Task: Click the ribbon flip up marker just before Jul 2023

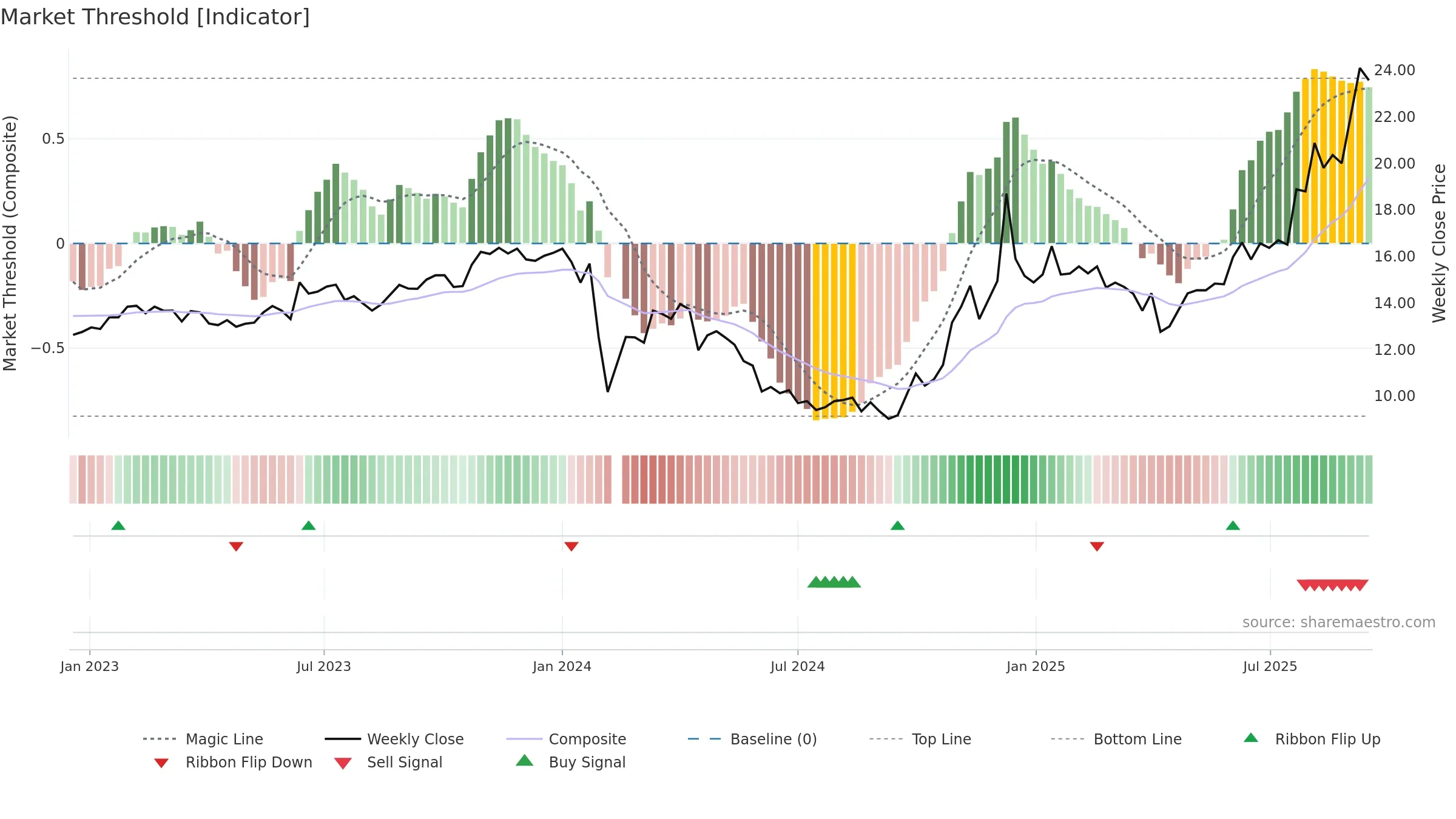Action: (308, 525)
